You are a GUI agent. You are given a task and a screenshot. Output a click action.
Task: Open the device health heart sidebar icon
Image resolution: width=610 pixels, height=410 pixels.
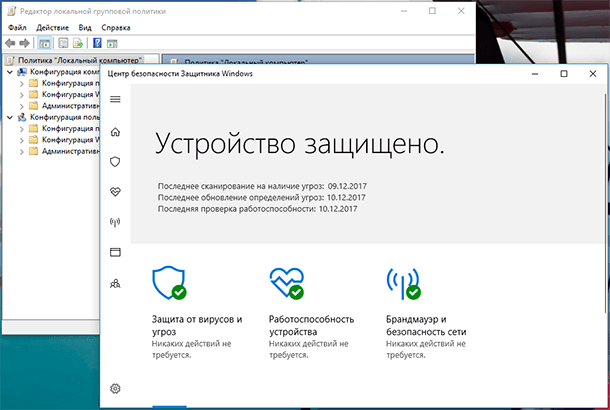coord(115,191)
